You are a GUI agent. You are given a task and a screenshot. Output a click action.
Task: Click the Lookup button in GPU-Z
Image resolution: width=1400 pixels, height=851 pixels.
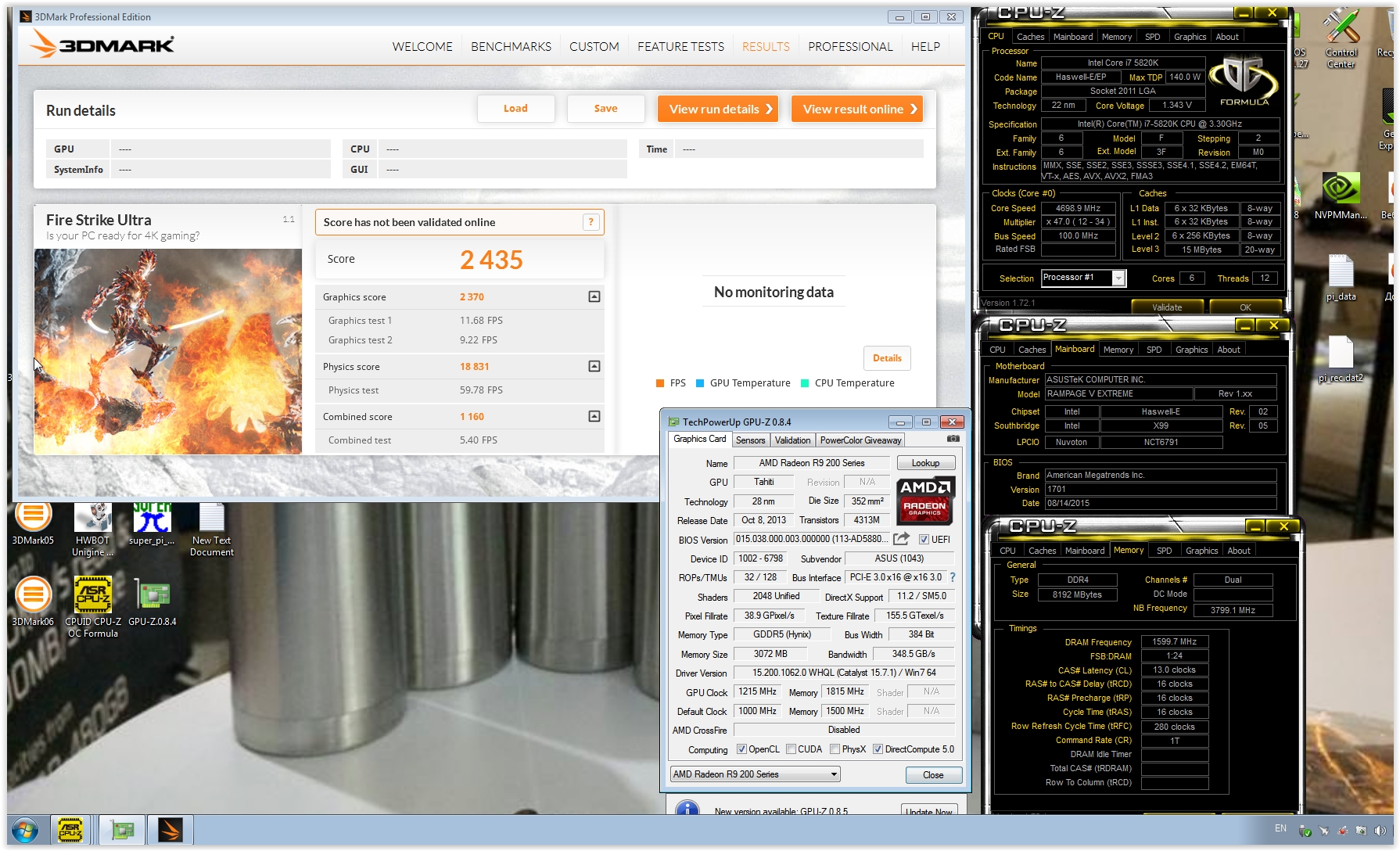click(925, 463)
